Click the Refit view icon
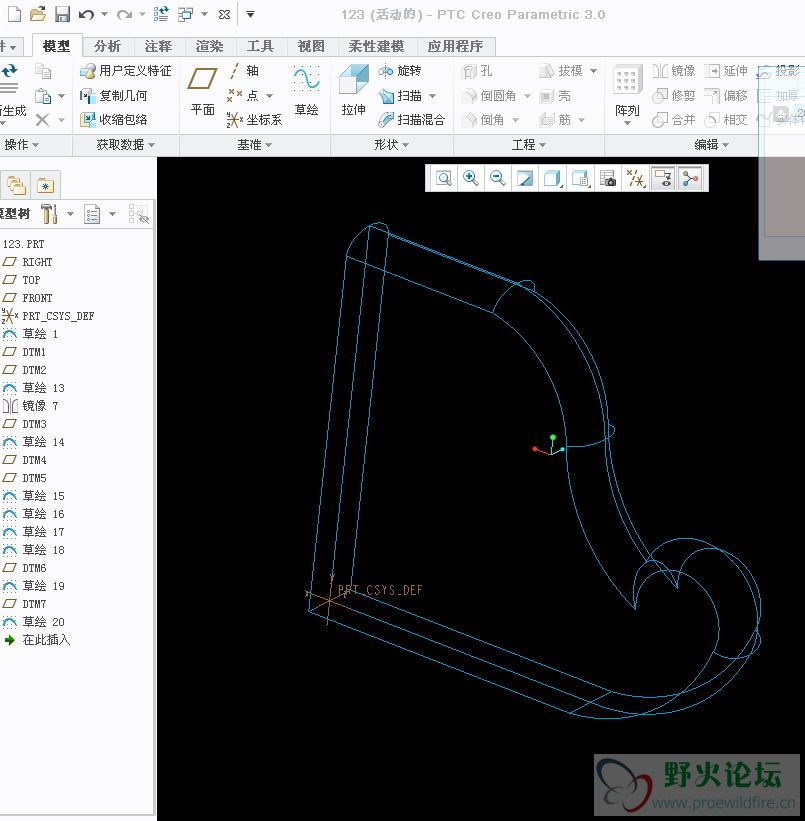The image size is (805, 821). pyautogui.click(x=444, y=179)
